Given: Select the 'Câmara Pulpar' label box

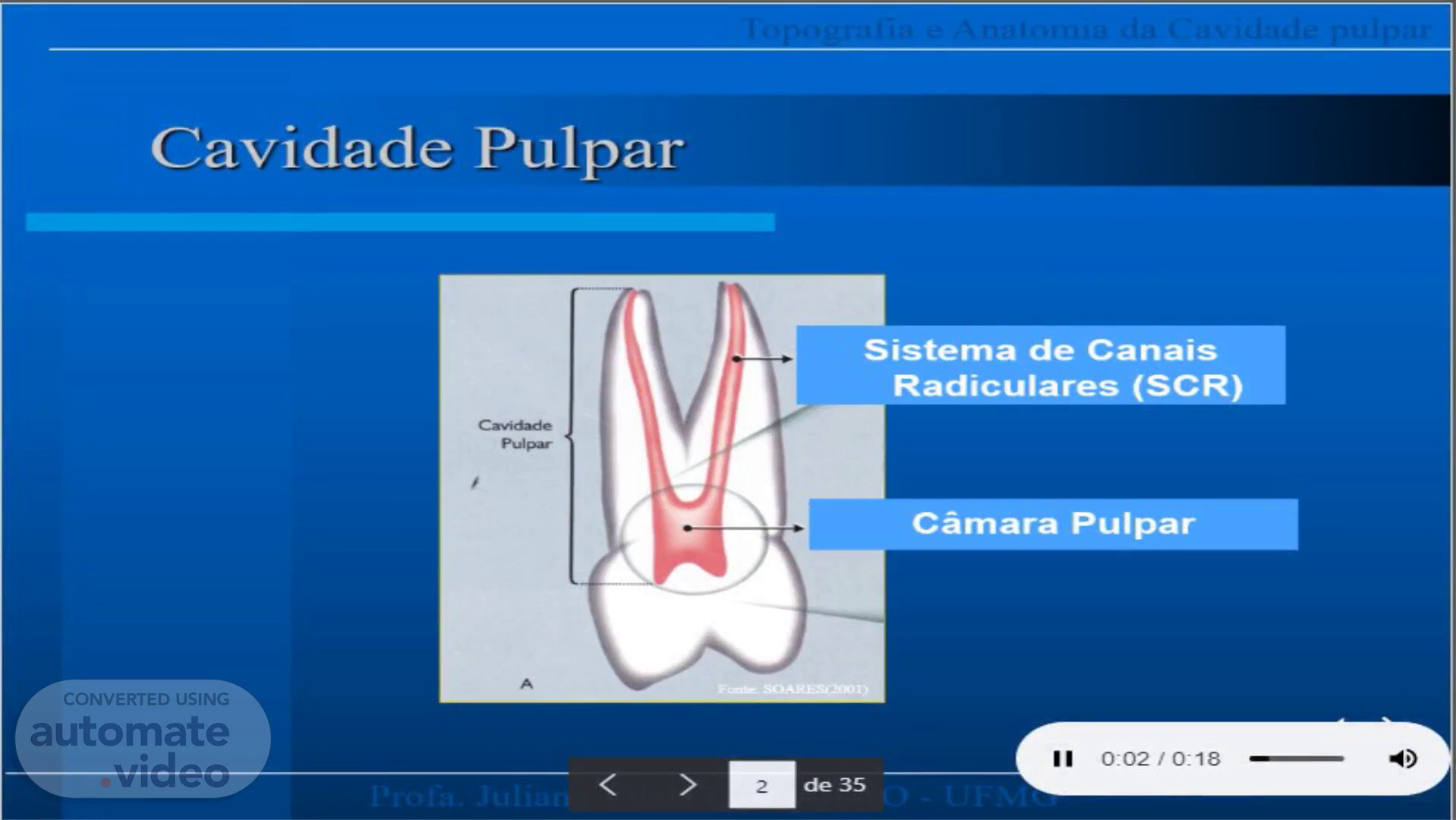Looking at the screenshot, I should pos(1053,524).
